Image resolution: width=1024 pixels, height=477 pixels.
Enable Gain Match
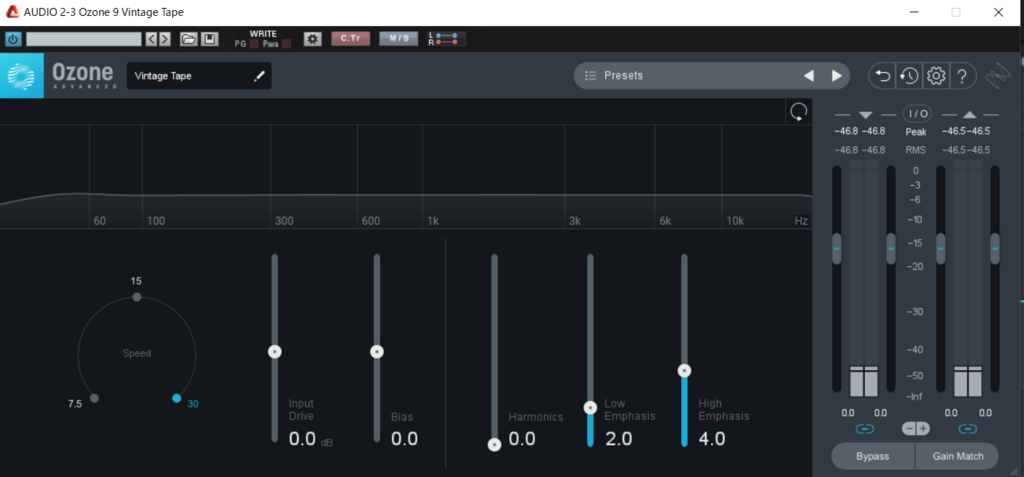957,456
